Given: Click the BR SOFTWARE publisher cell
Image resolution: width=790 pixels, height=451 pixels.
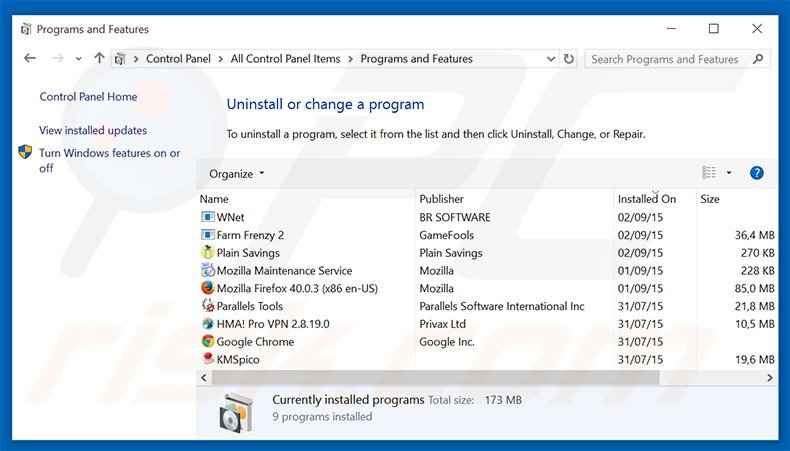Looking at the screenshot, I should point(455,217).
